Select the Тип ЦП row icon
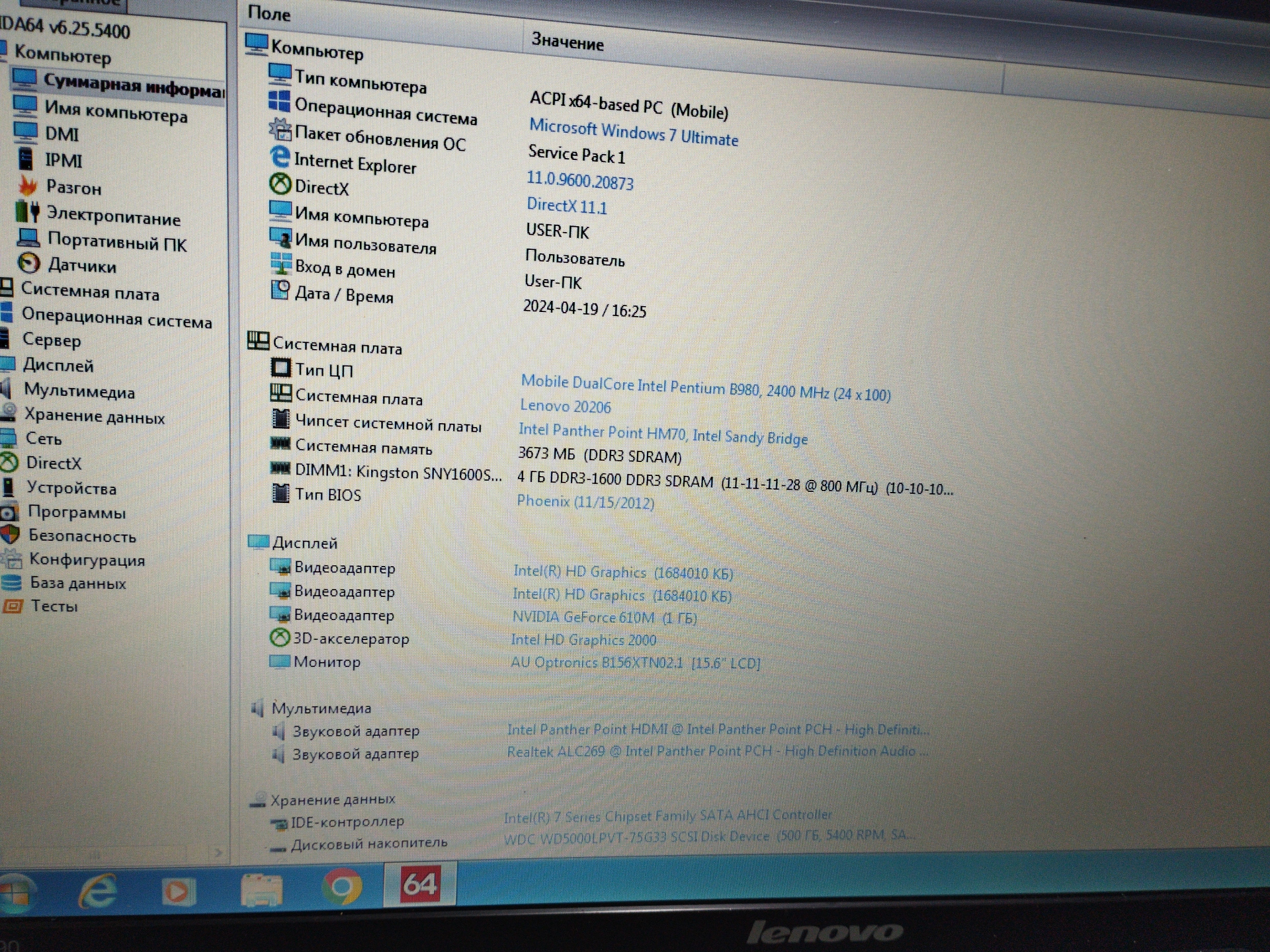 (x=281, y=367)
